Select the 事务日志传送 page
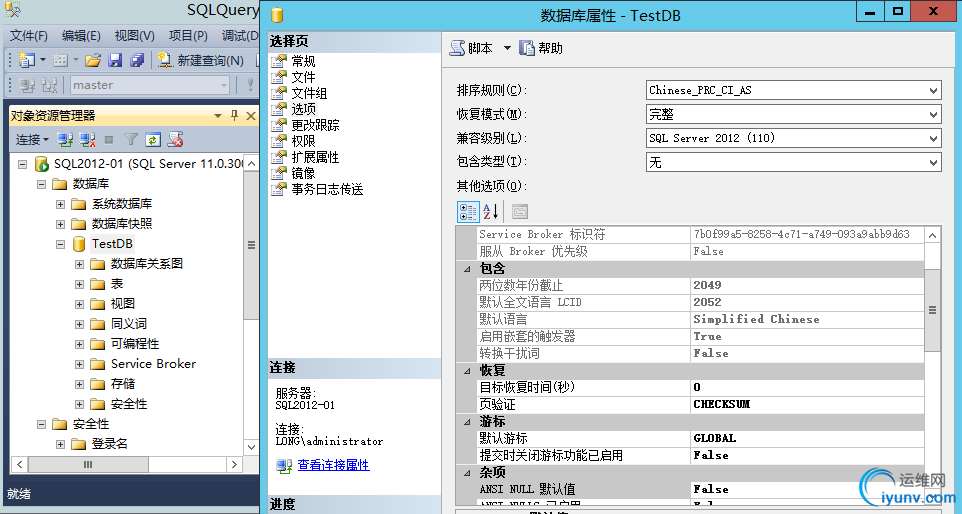The height and width of the screenshot is (514, 962). click(x=328, y=189)
